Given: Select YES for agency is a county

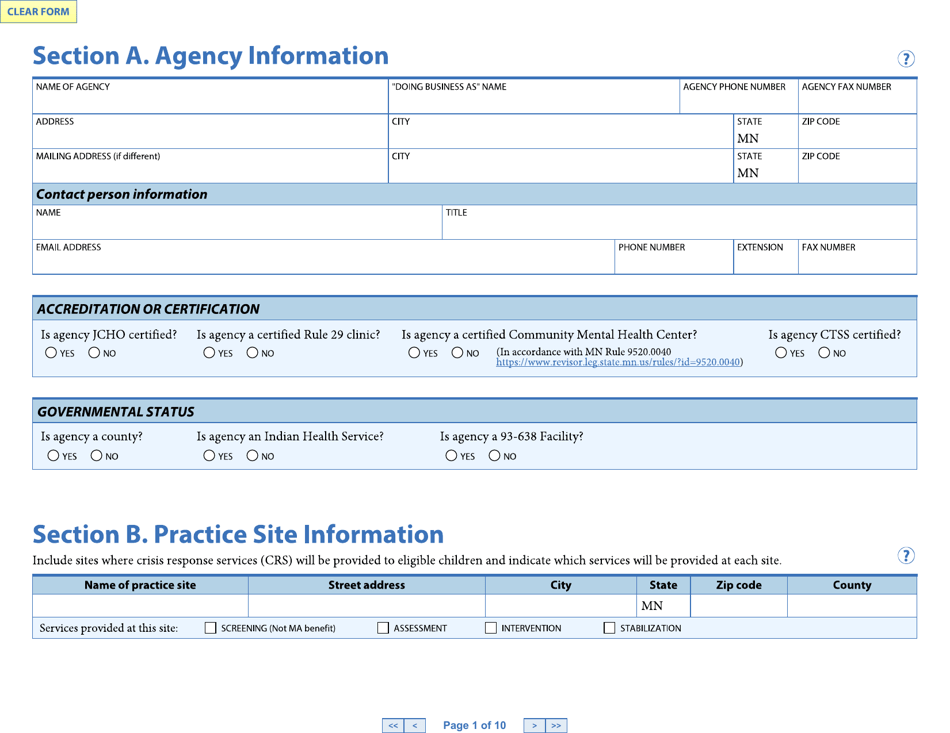Looking at the screenshot, I should [52, 456].
